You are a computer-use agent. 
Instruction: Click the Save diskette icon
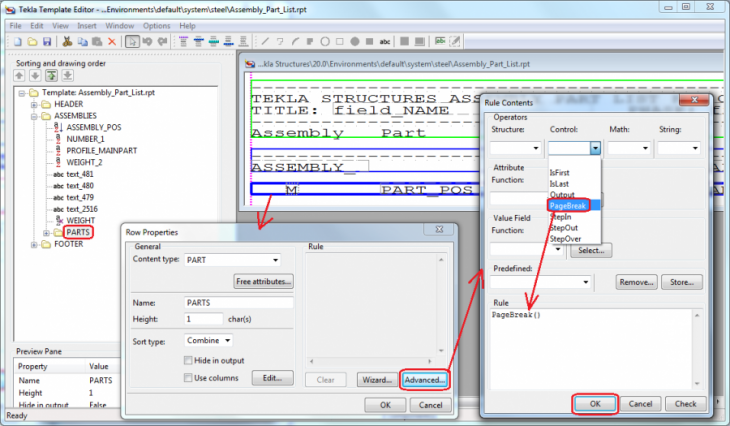pos(47,42)
